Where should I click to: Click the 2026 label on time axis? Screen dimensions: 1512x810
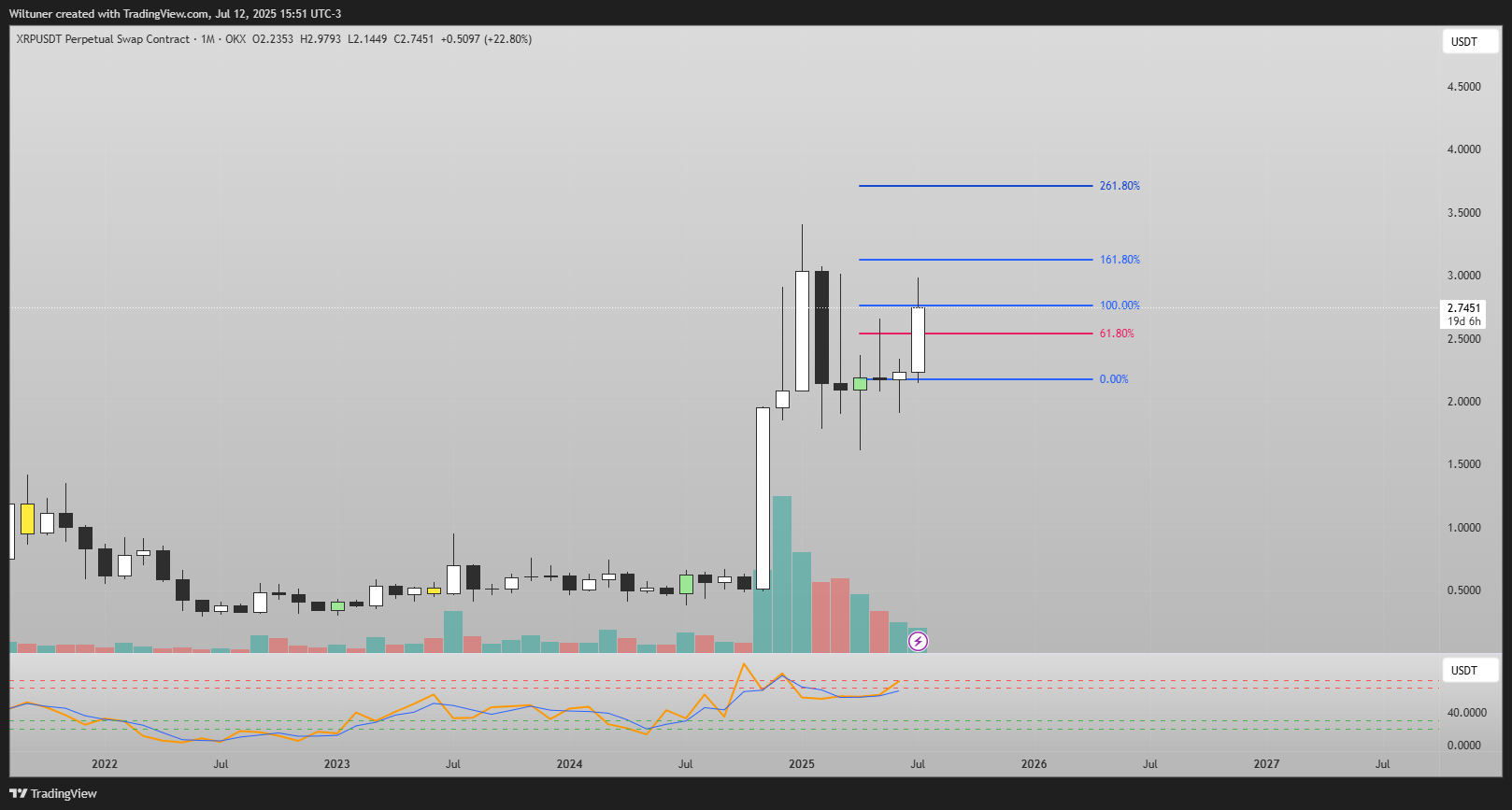tap(1034, 764)
